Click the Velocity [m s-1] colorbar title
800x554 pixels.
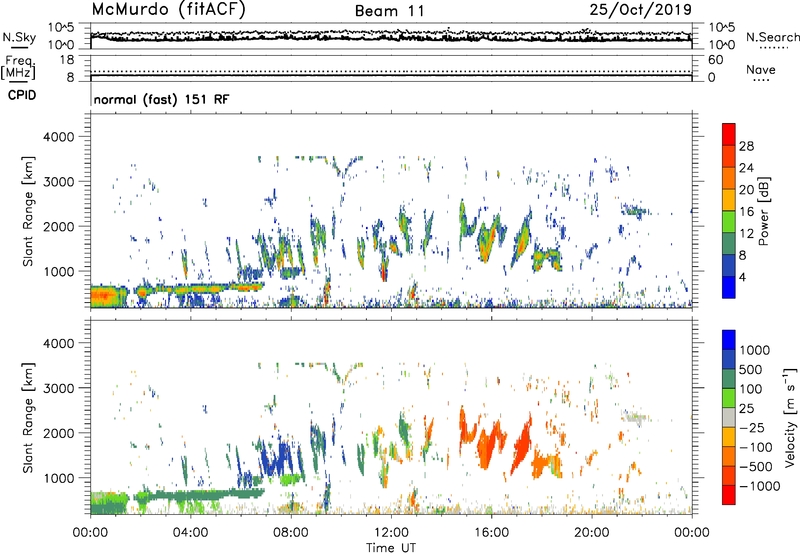(x=790, y=417)
